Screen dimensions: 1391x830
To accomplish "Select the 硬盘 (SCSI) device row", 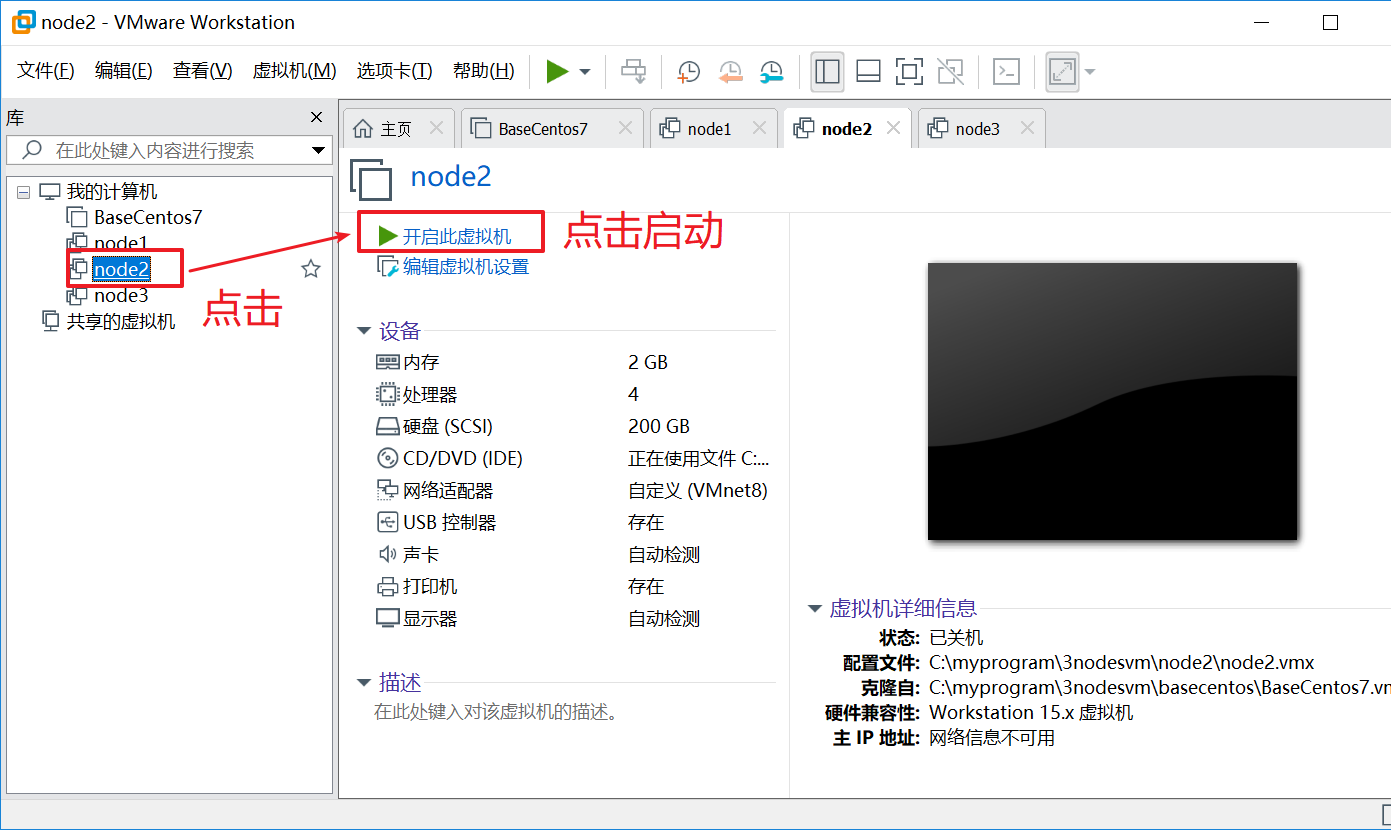I will click(574, 426).
